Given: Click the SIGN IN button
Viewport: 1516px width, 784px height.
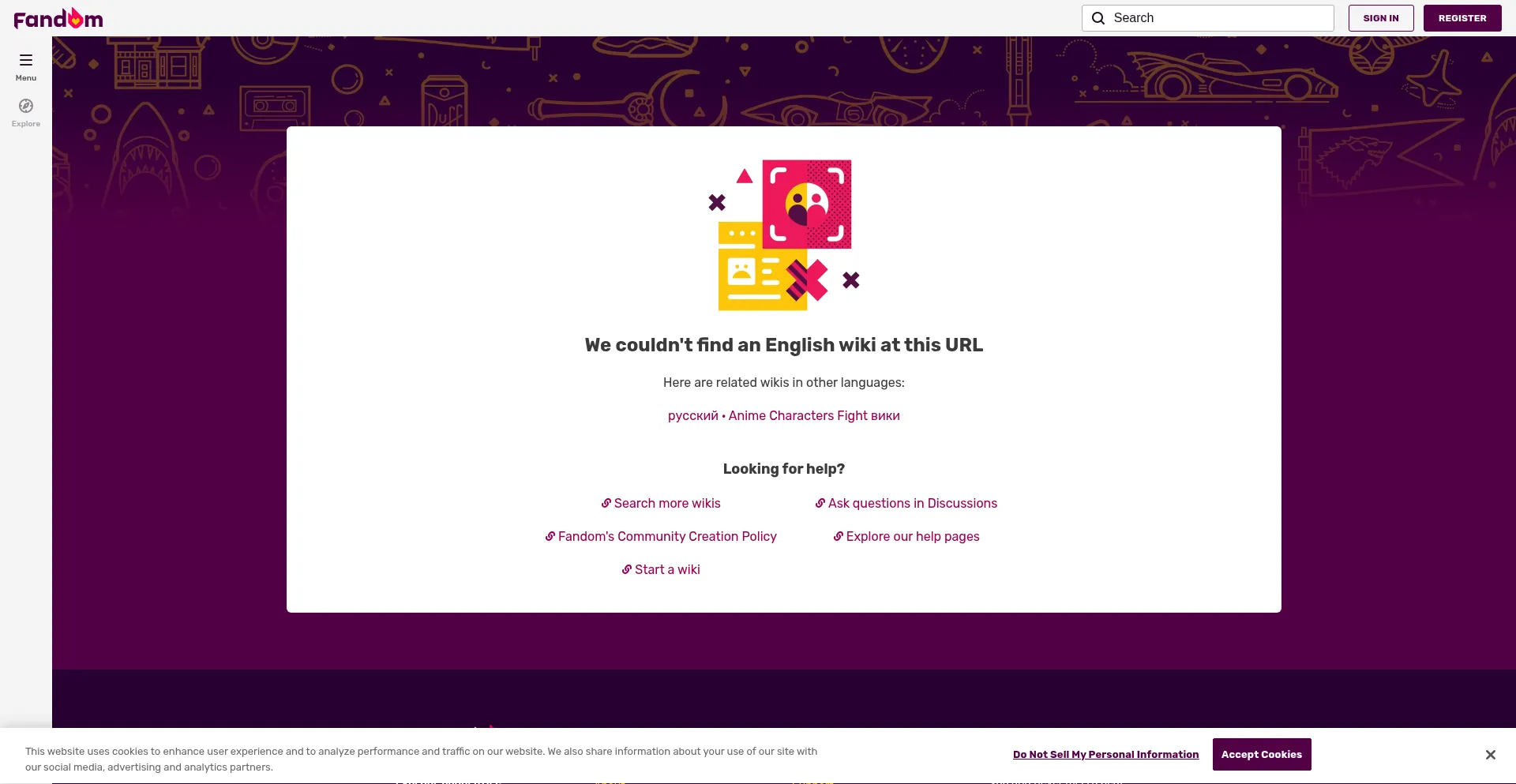Looking at the screenshot, I should (1381, 18).
